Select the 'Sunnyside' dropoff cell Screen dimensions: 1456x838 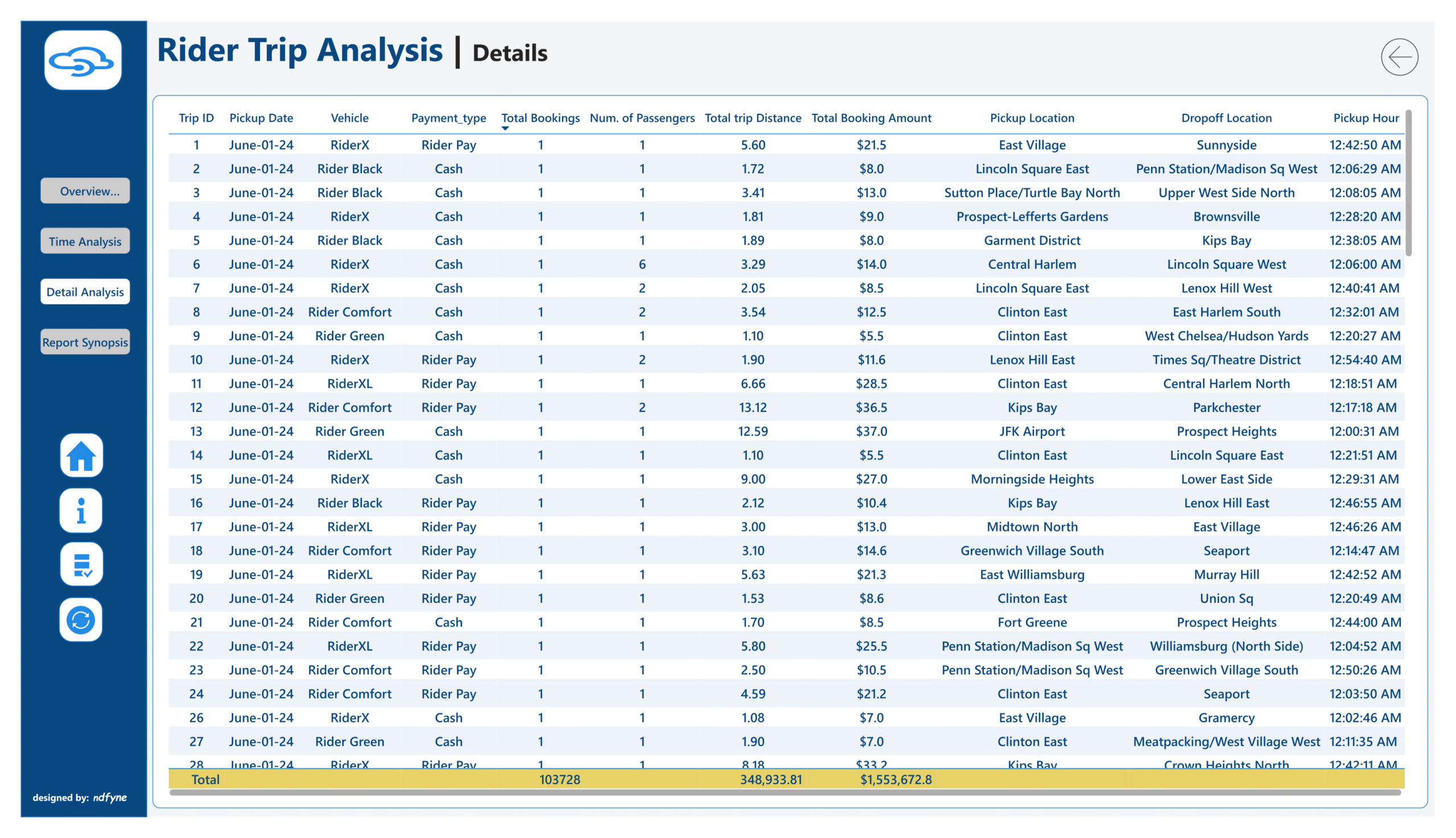1226,145
